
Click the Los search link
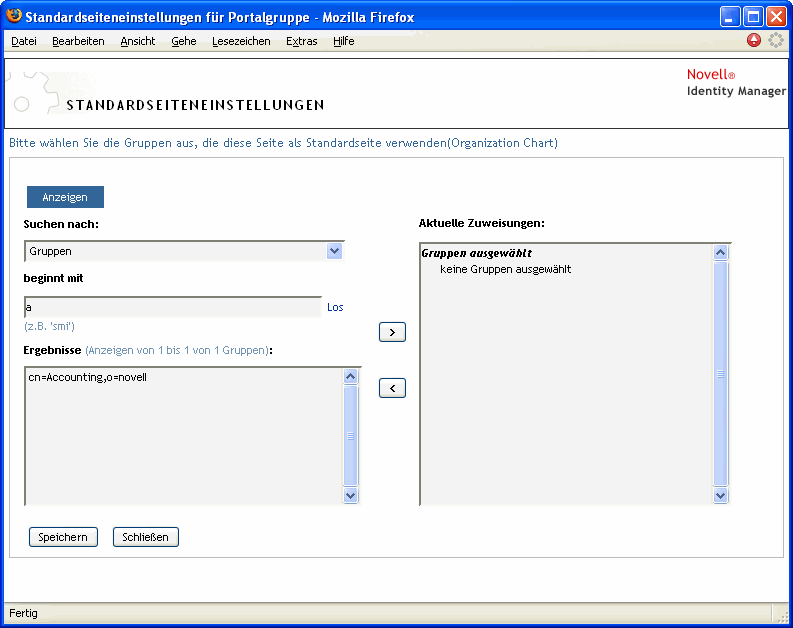coord(335,307)
